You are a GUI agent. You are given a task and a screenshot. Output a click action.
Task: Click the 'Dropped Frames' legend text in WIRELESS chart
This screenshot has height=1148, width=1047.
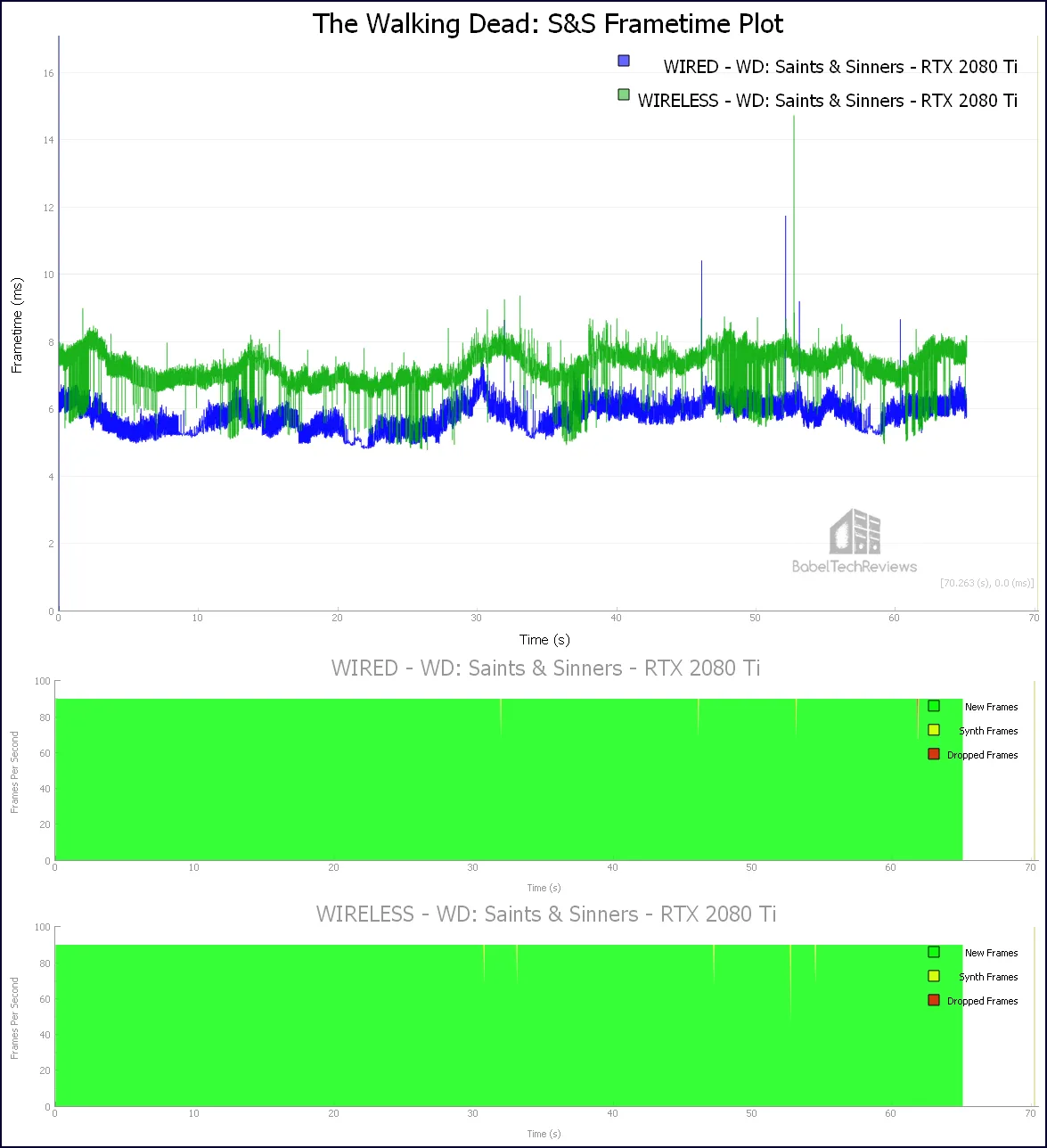click(x=982, y=1001)
